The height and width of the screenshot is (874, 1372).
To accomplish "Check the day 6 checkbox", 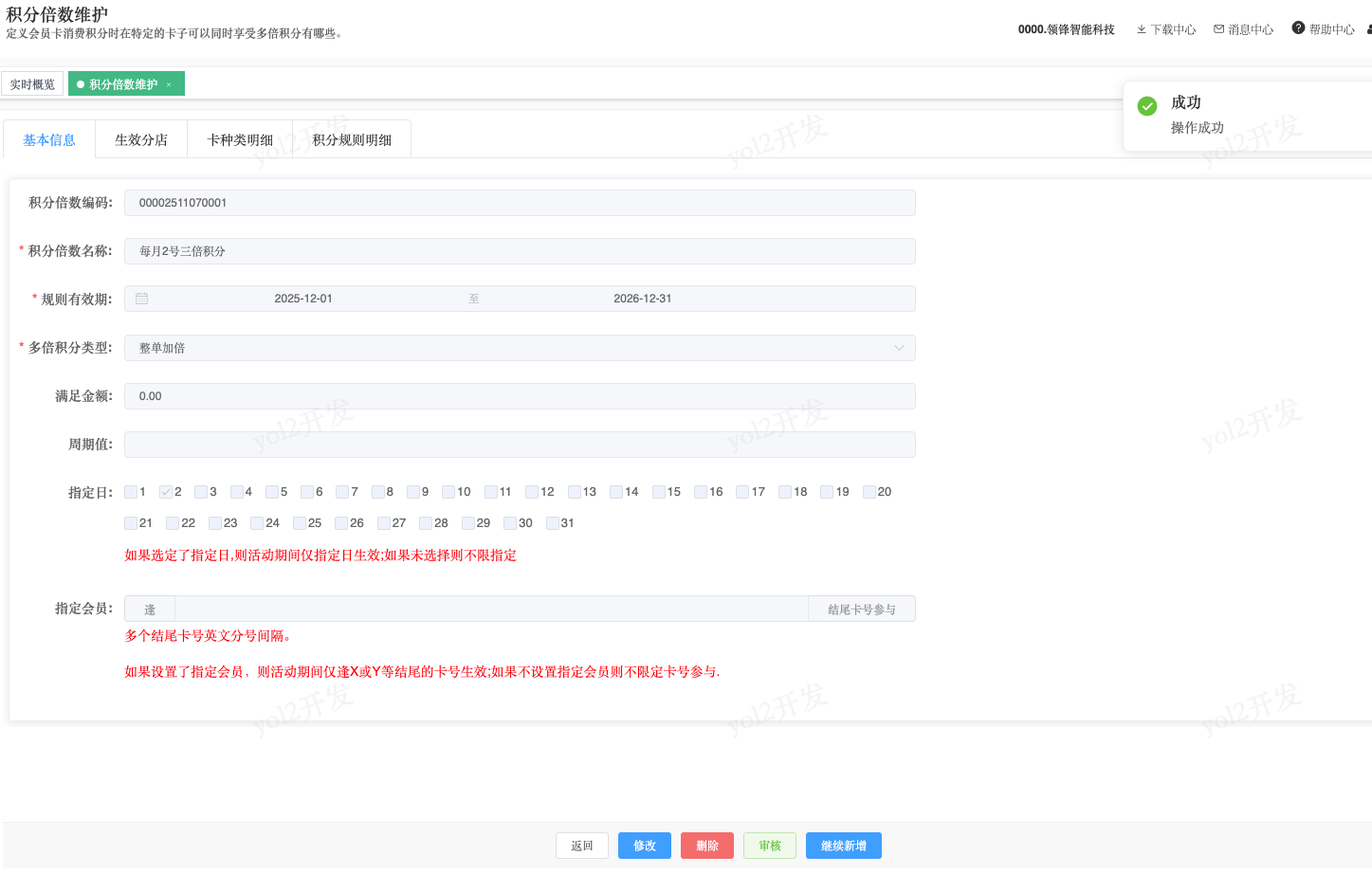I will (307, 492).
